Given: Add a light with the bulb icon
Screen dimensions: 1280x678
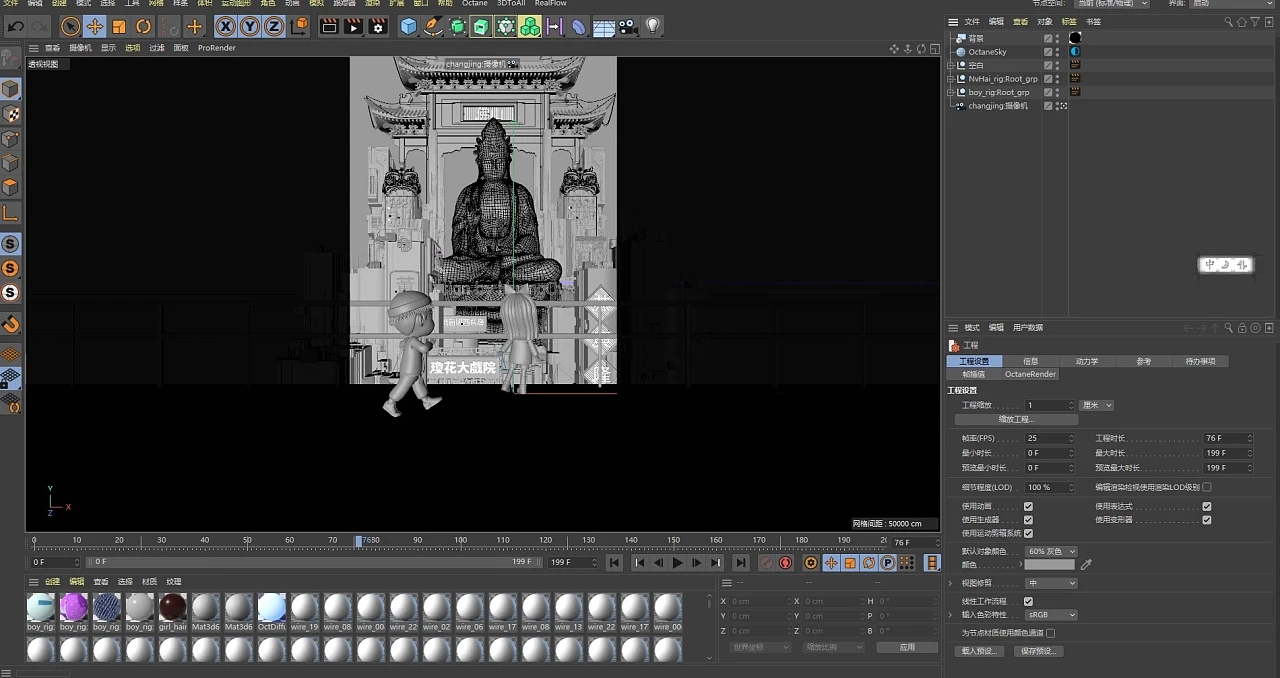Looking at the screenshot, I should 652,27.
